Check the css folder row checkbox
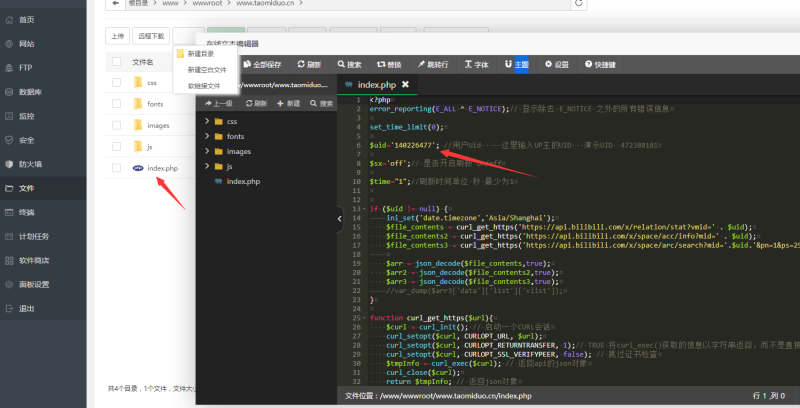 coord(116,83)
